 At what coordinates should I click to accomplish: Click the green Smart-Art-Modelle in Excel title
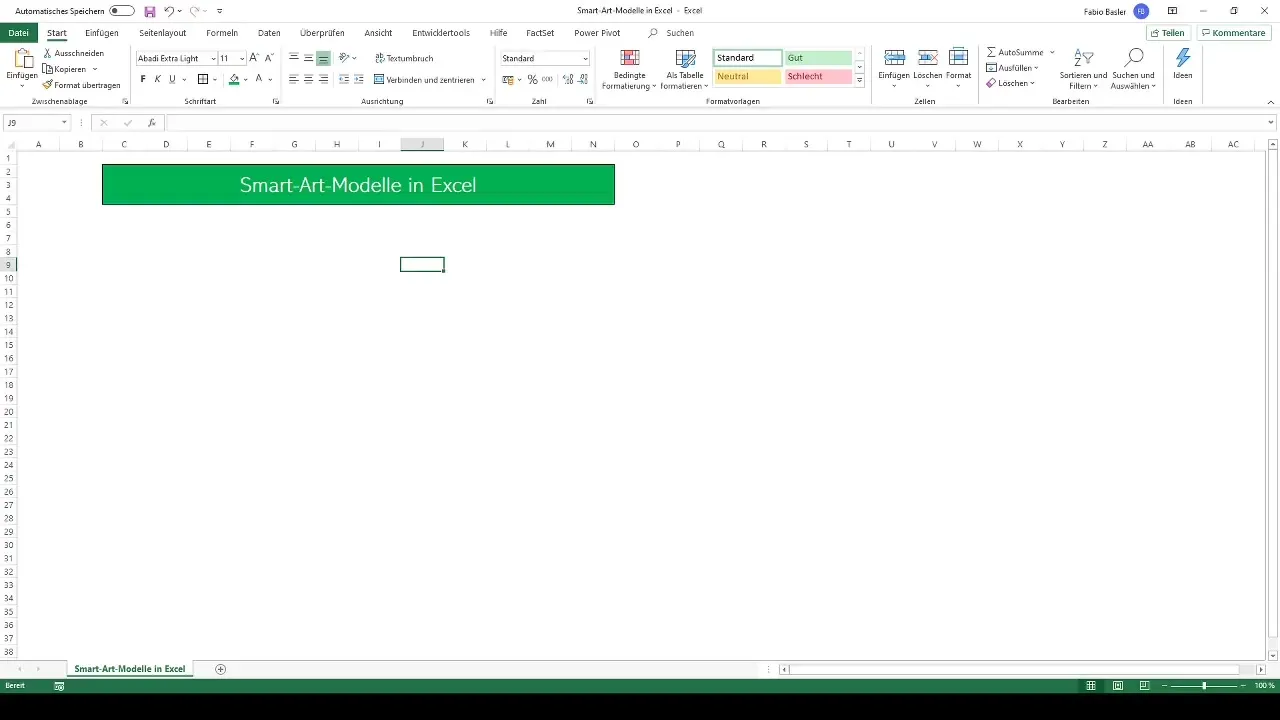click(358, 185)
